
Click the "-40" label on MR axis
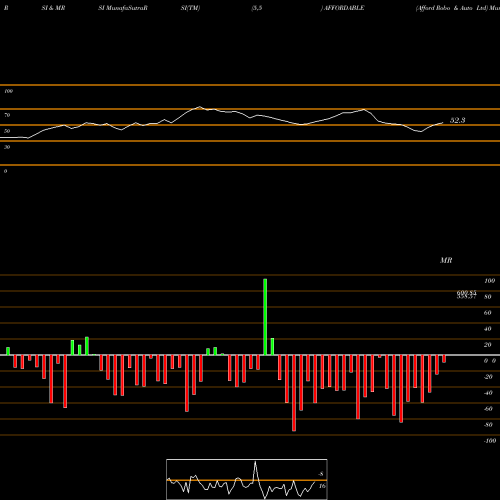[488, 393]
